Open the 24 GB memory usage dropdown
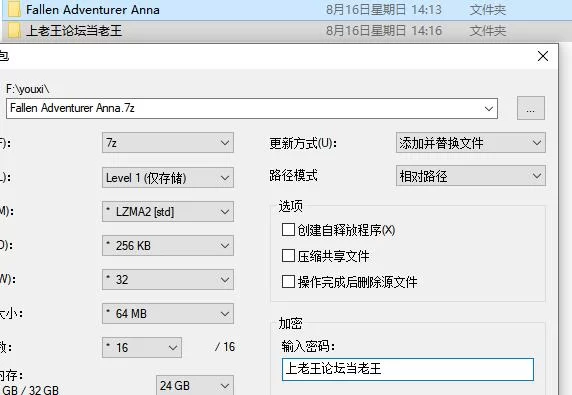 [x=195, y=385]
